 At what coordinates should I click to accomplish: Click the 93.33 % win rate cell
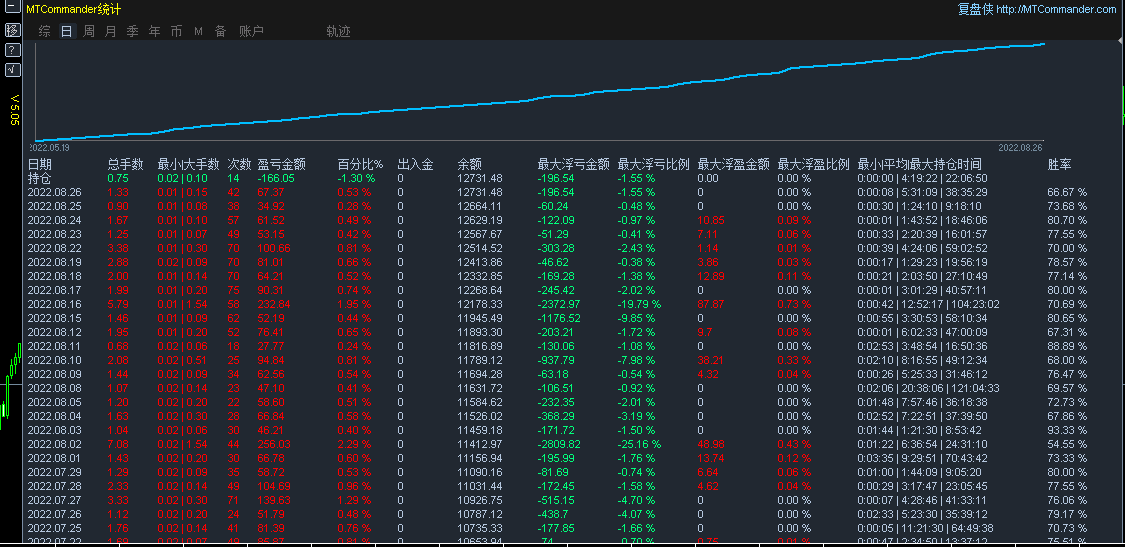(x=1068, y=430)
